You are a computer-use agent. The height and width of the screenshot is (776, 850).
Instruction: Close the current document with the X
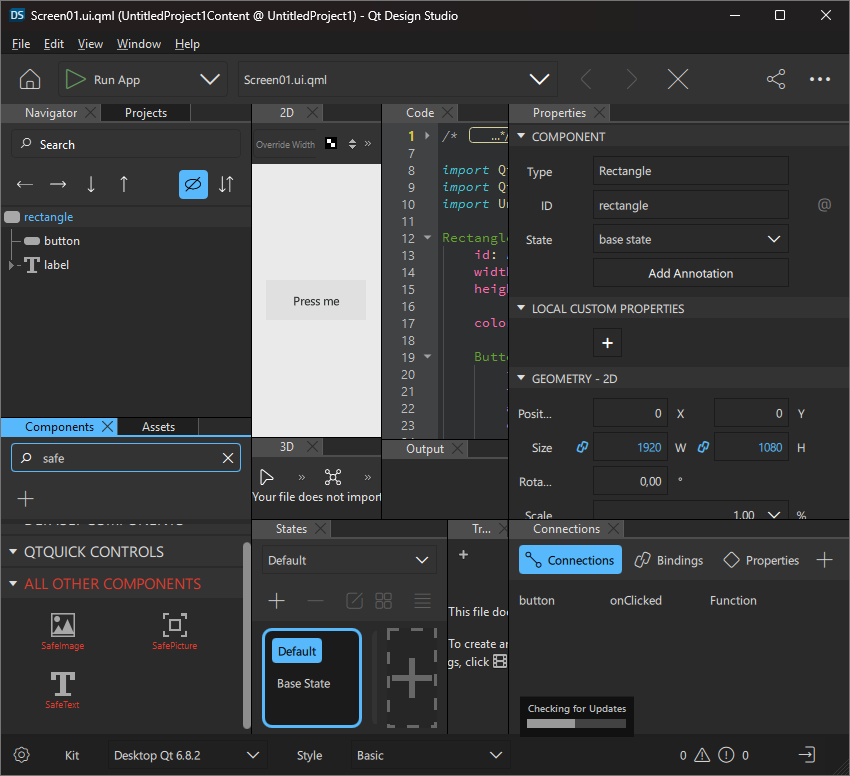click(x=678, y=80)
